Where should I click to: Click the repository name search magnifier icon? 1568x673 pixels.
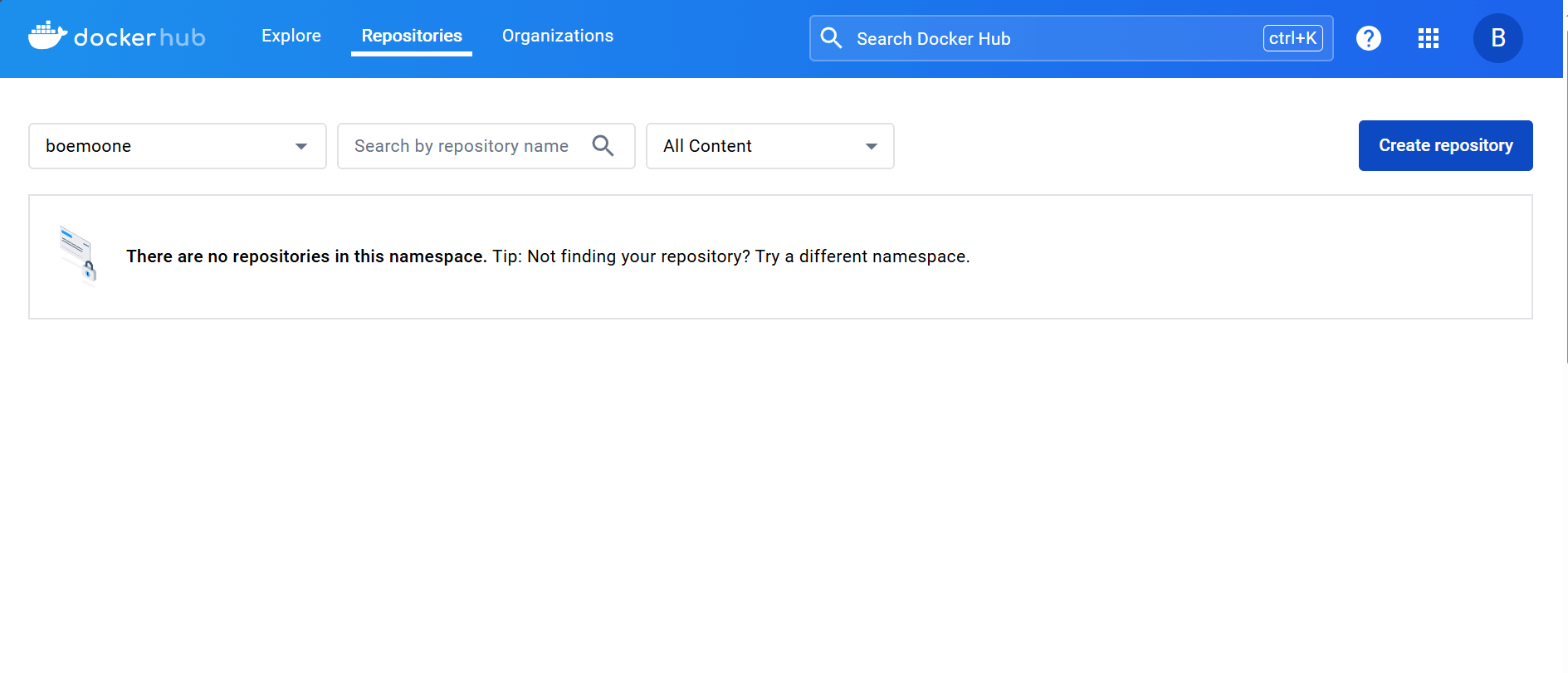(603, 146)
